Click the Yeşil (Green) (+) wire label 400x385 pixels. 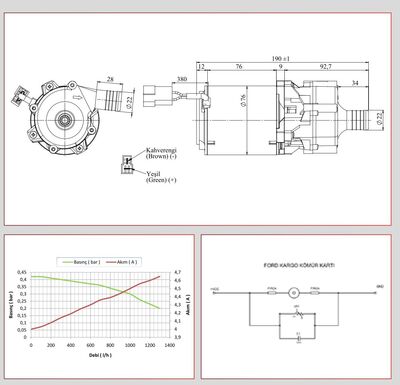[x=161, y=177]
